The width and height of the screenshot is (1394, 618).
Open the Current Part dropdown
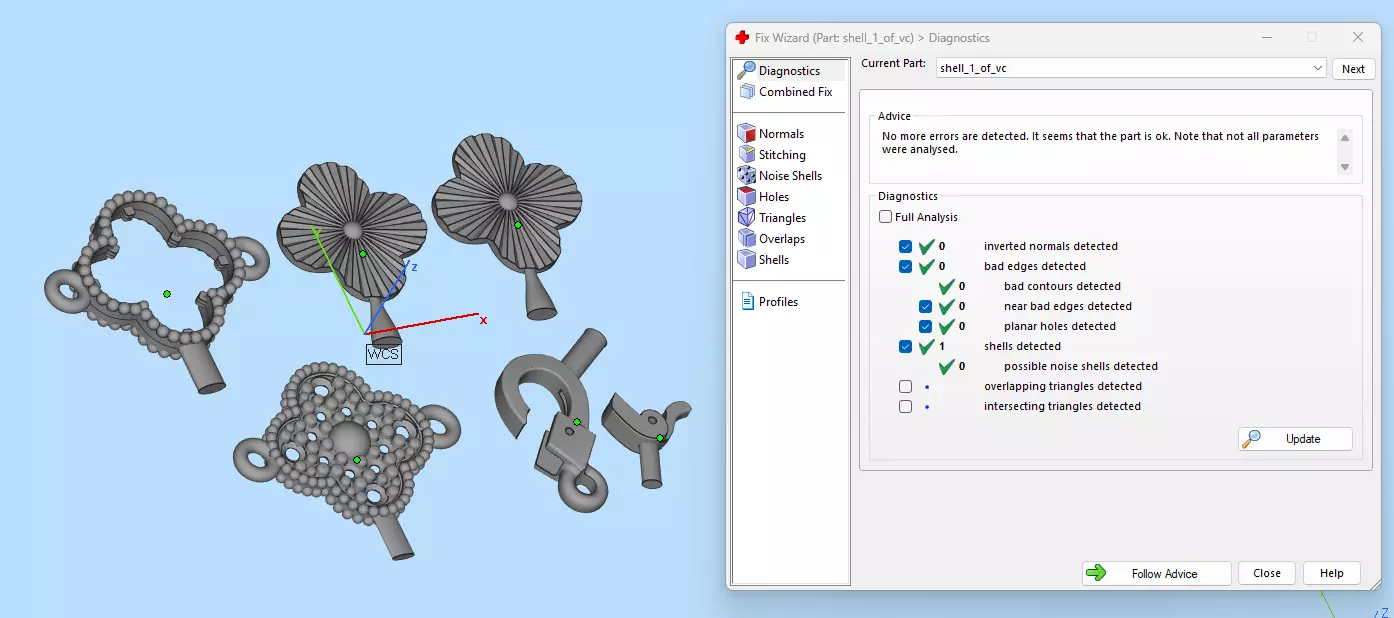pyautogui.click(x=1131, y=68)
